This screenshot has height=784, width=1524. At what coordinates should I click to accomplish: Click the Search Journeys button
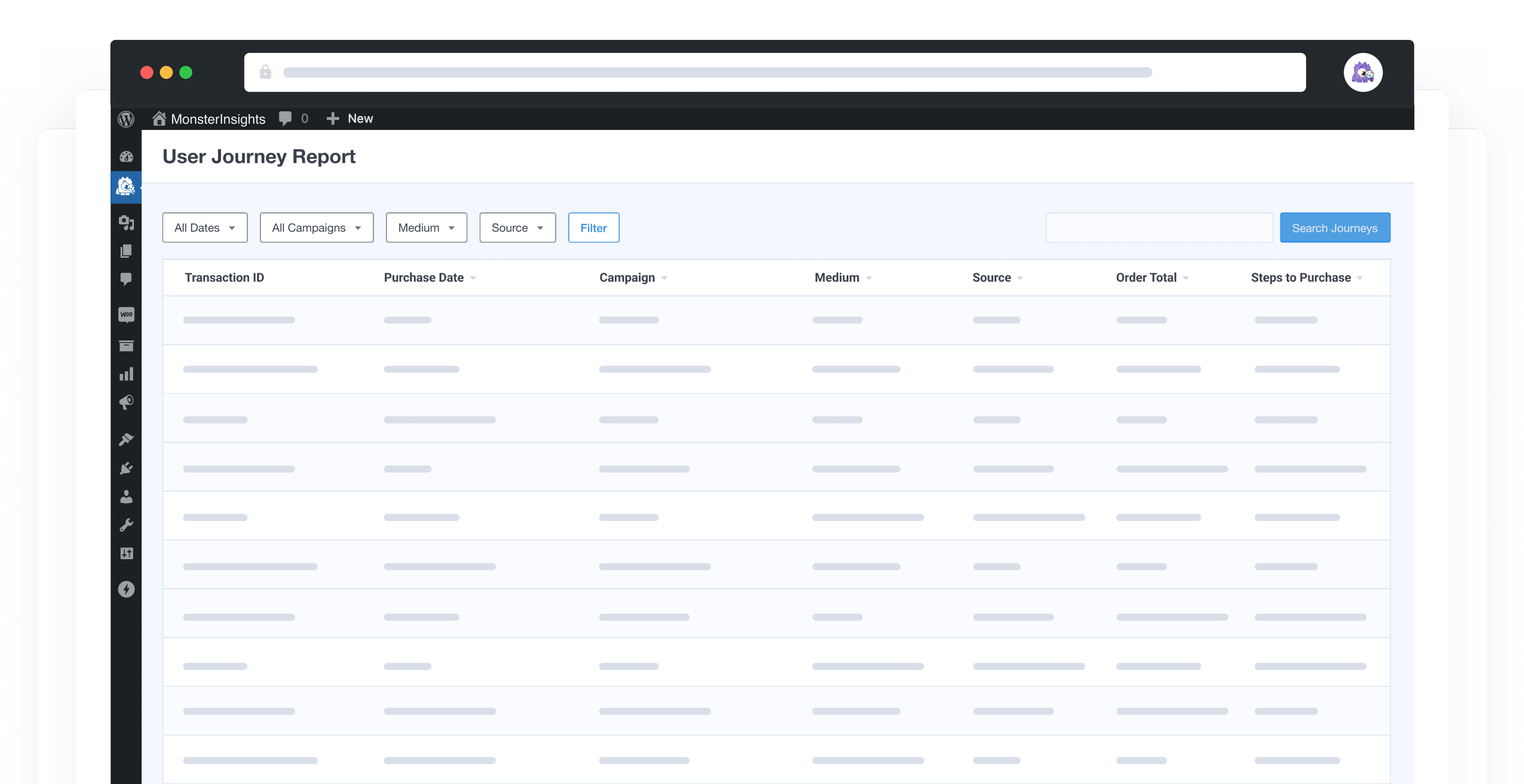1334,228
